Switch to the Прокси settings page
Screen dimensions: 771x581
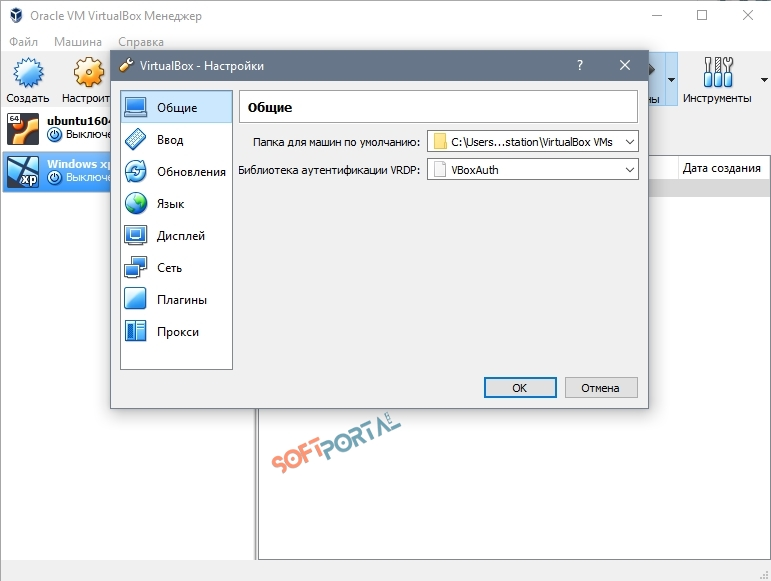coord(177,331)
